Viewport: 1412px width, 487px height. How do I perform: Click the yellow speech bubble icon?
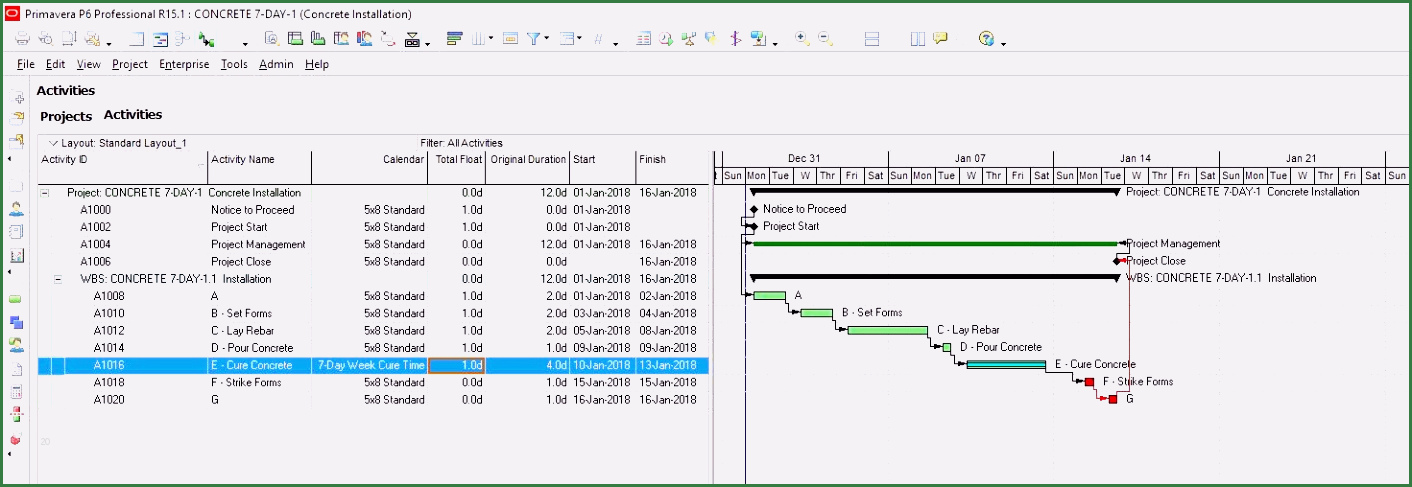click(x=940, y=39)
